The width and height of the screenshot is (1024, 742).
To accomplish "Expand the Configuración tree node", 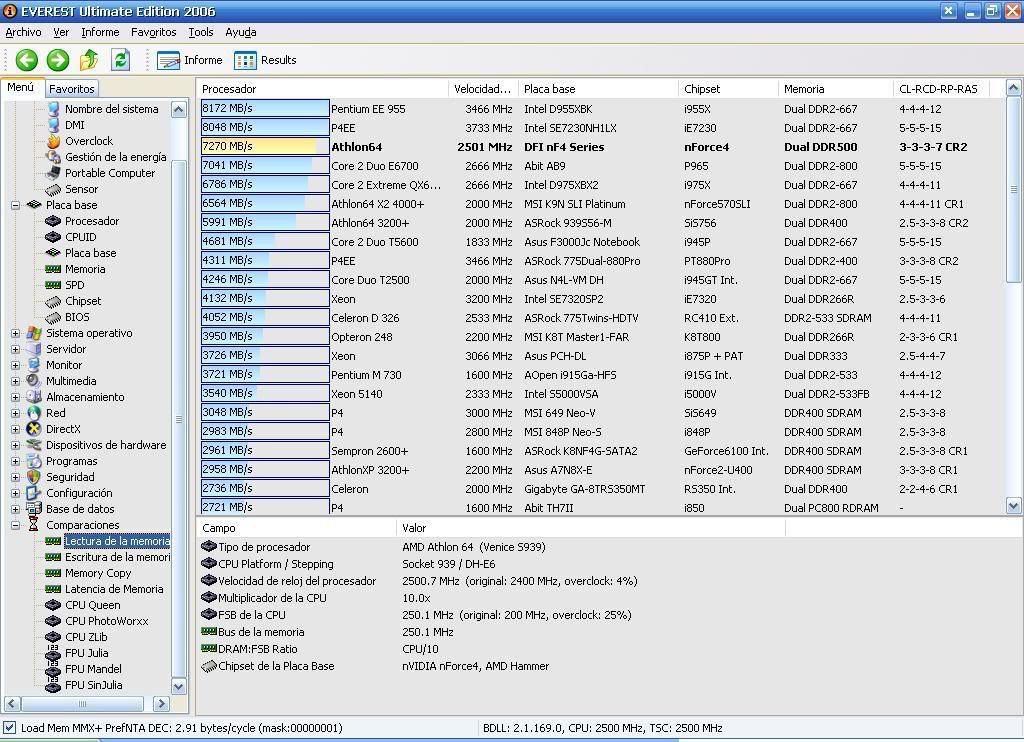I will (x=15, y=493).
